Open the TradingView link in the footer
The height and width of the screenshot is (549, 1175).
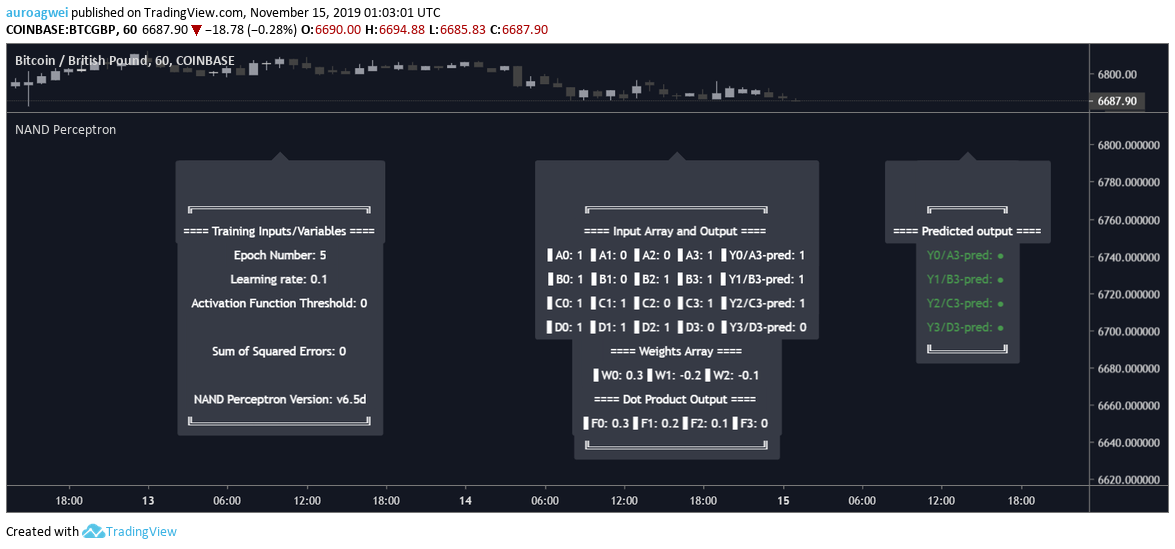(x=141, y=532)
